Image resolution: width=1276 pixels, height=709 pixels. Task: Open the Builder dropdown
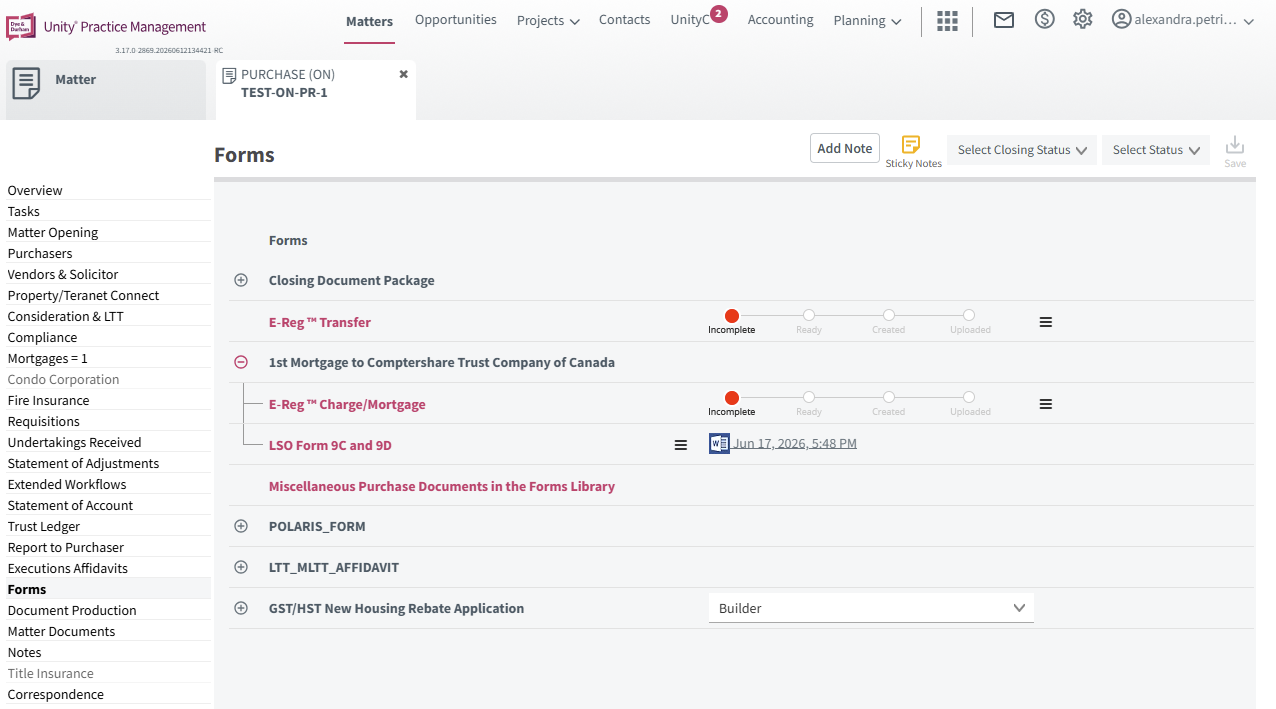click(871, 608)
